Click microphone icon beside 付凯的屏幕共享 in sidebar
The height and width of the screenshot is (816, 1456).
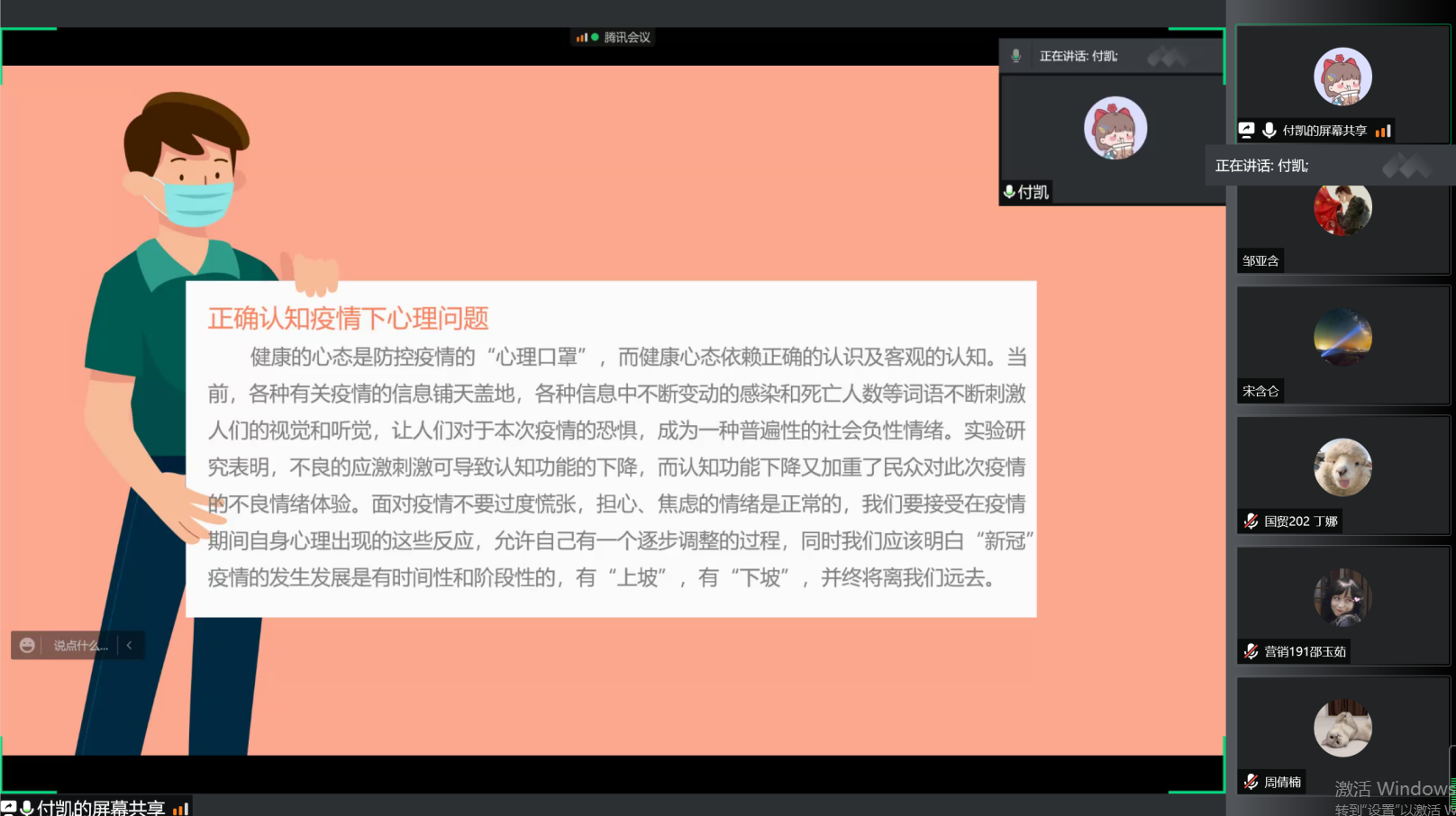pos(1269,131)
